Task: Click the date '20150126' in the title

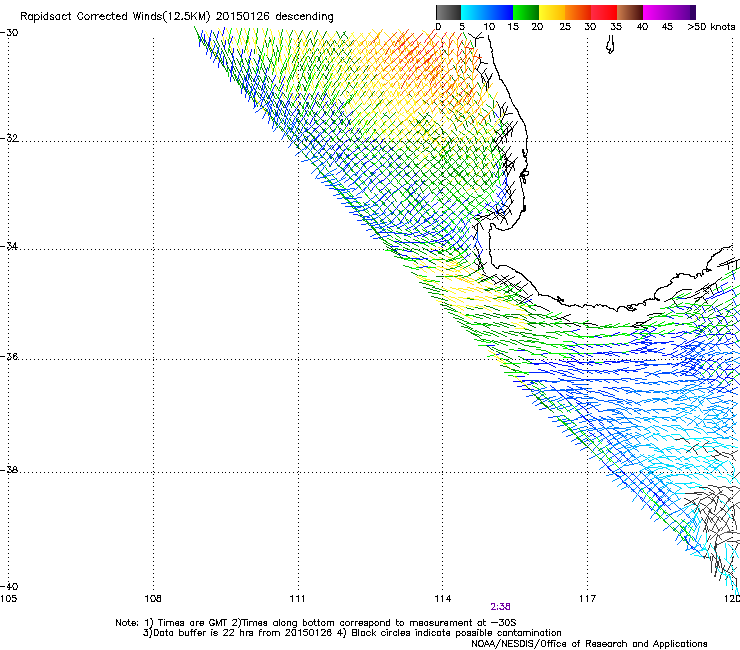Action: (243, 17)
